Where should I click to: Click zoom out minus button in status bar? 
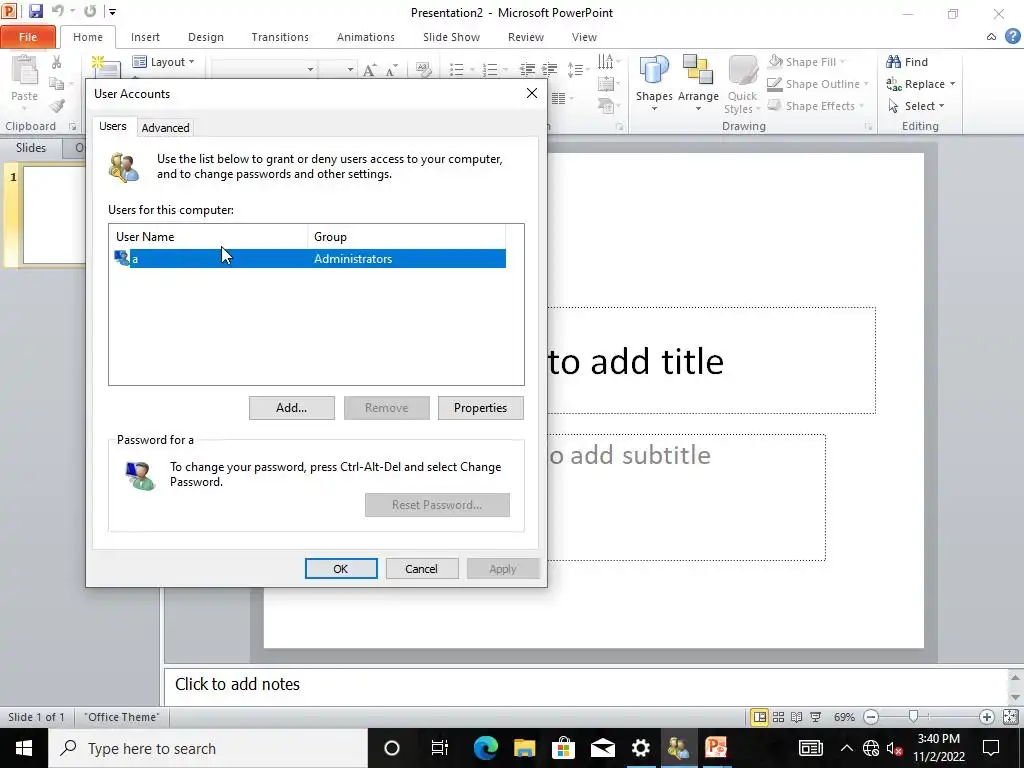pyautogui.click(x=871, y=717)
